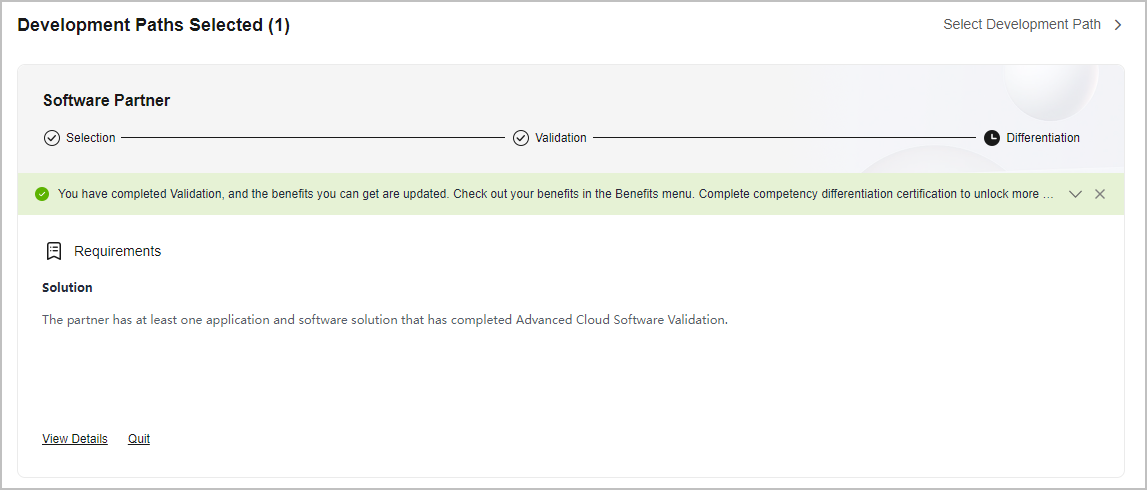Click the Advanced Cloud Software Validation description
This screenshot has width=1147, height=490.
point(385,320)
